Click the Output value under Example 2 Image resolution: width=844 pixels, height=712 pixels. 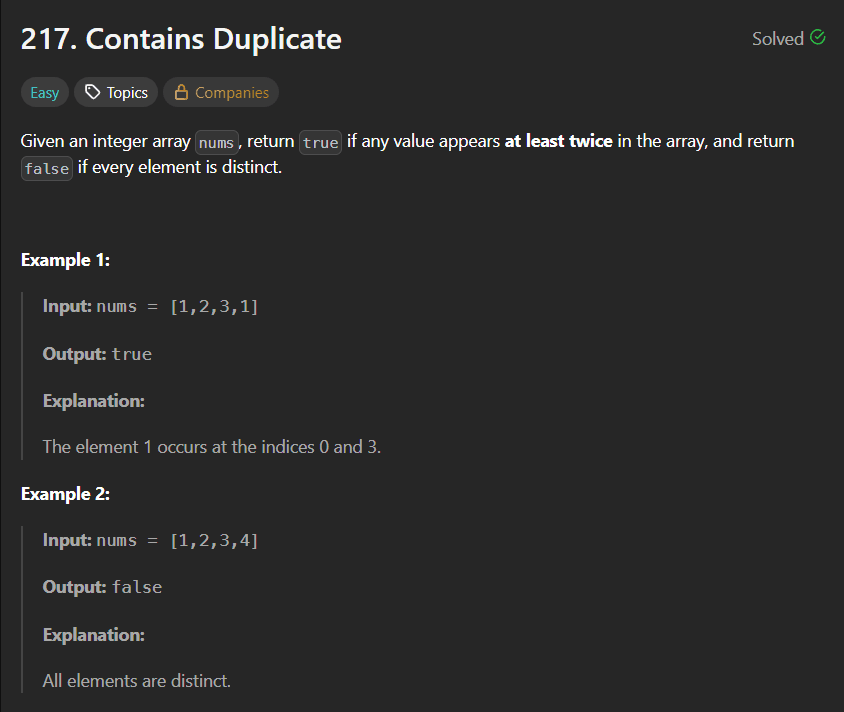pyautogui.click(x=137, y=587)
